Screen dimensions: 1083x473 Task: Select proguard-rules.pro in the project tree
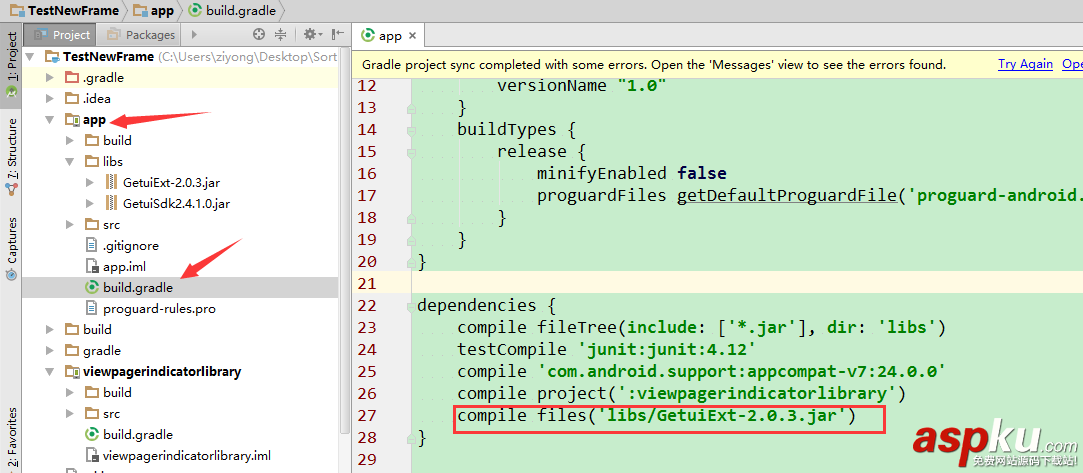[x=158, y=308]
